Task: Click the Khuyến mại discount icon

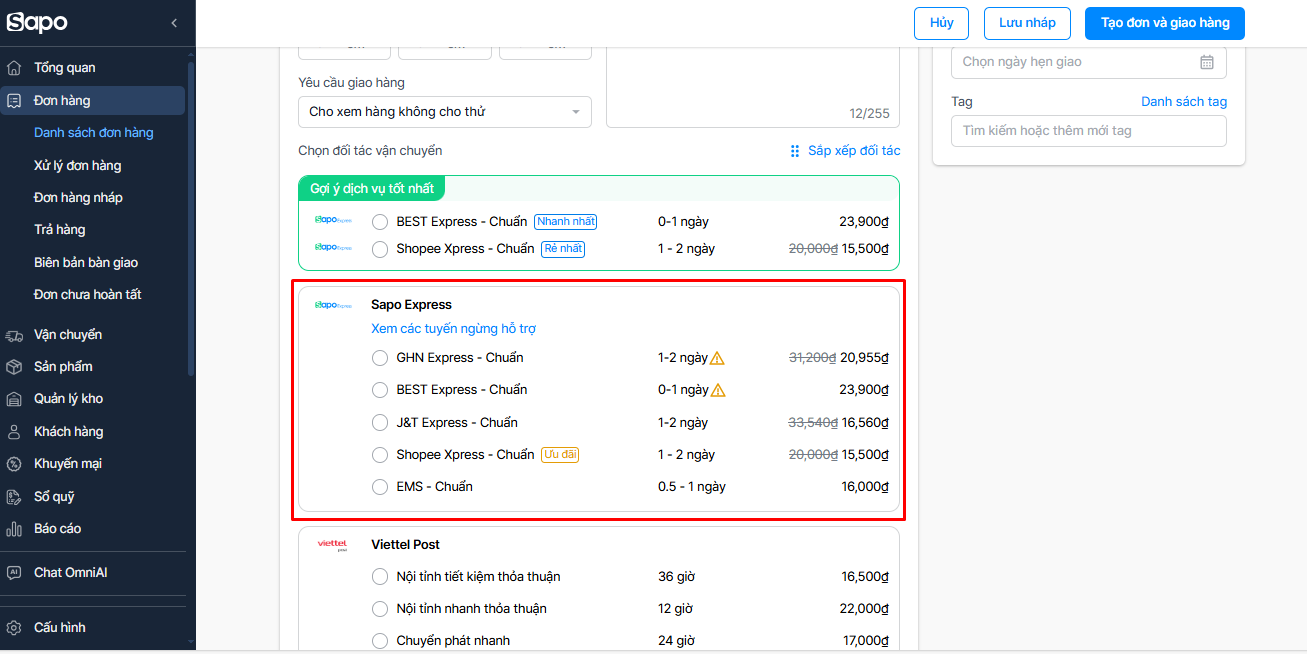Action: pos(14,464)
